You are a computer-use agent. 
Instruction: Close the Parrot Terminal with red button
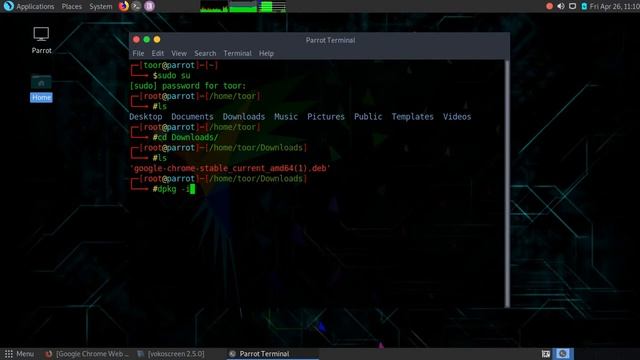pos(136,40)
